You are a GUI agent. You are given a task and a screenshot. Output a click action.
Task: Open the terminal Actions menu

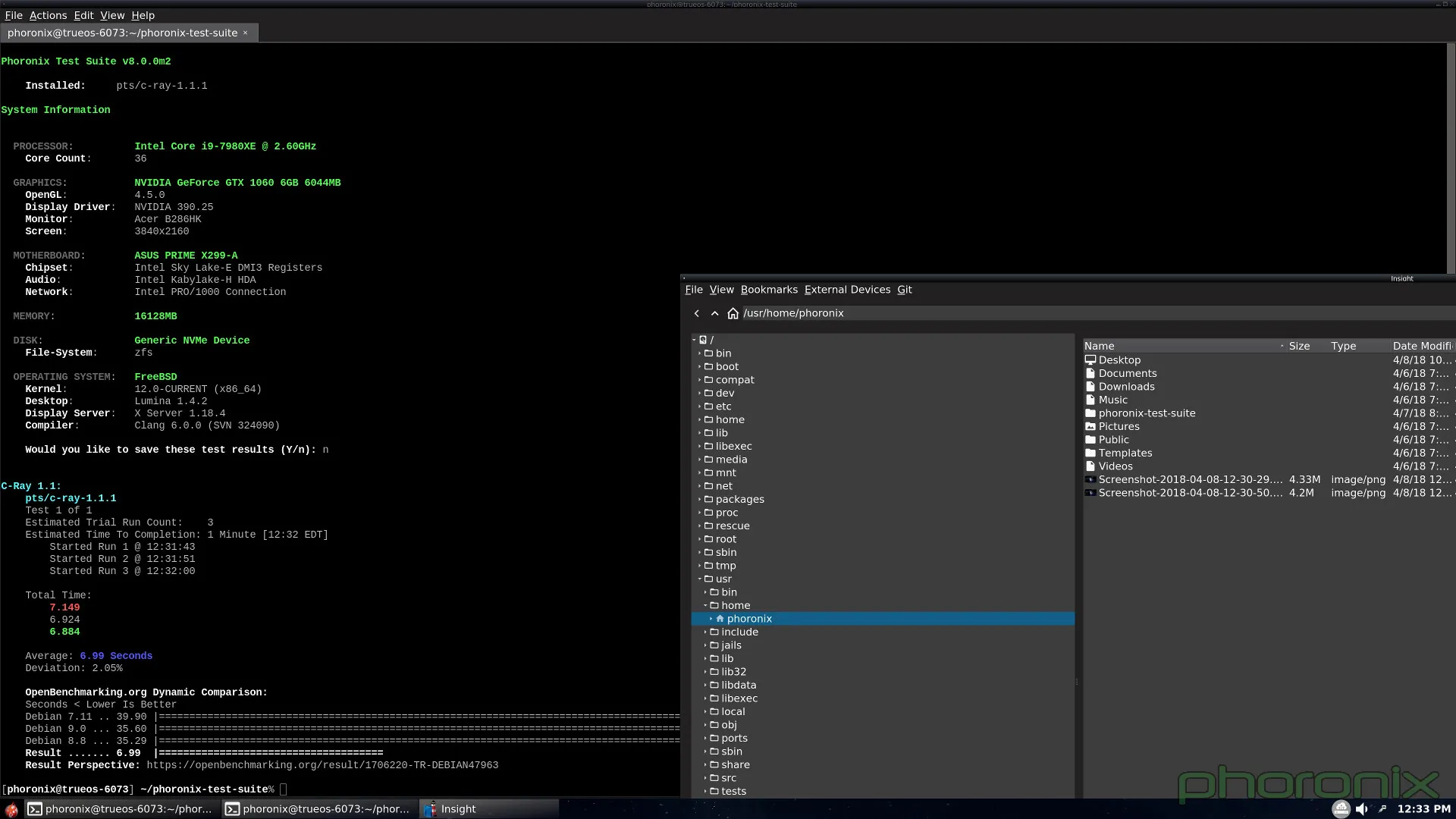pos(48,15)
